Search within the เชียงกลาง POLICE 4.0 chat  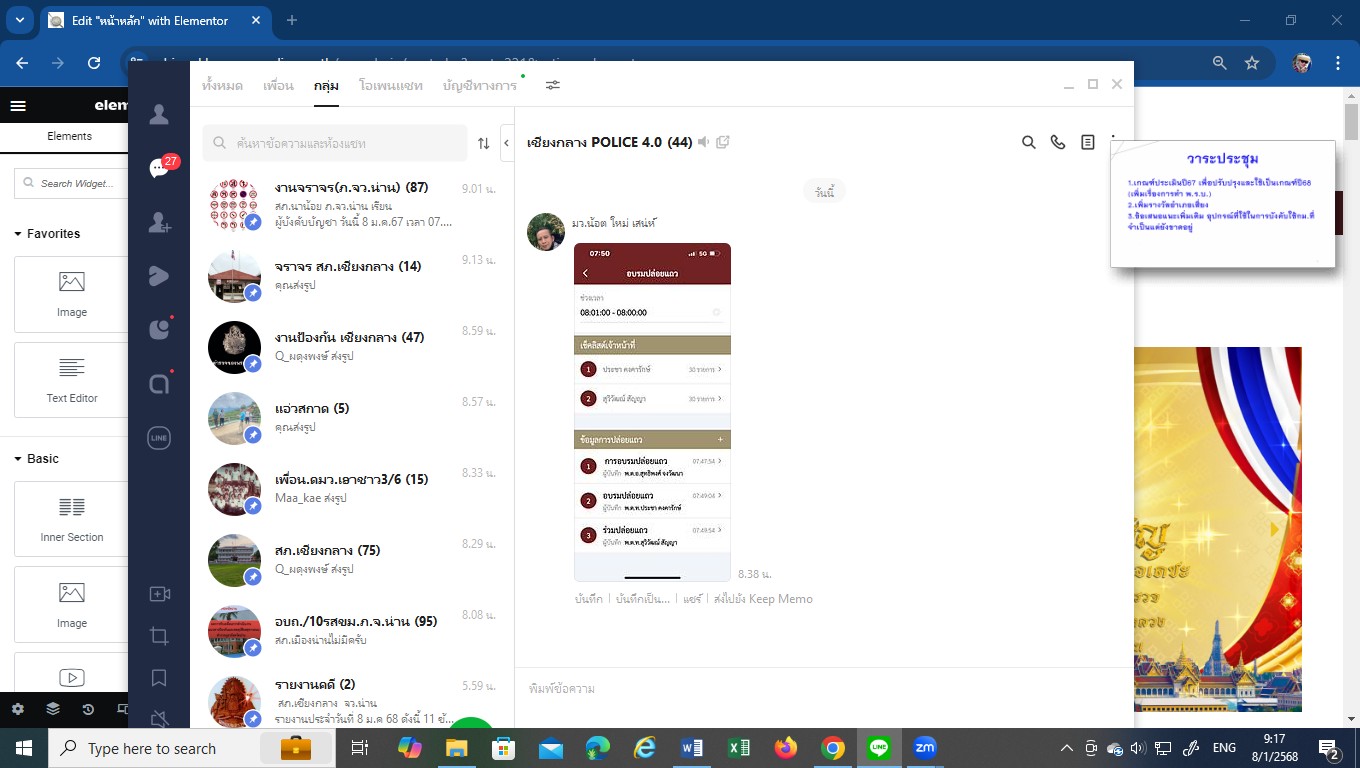(1028, 143)
